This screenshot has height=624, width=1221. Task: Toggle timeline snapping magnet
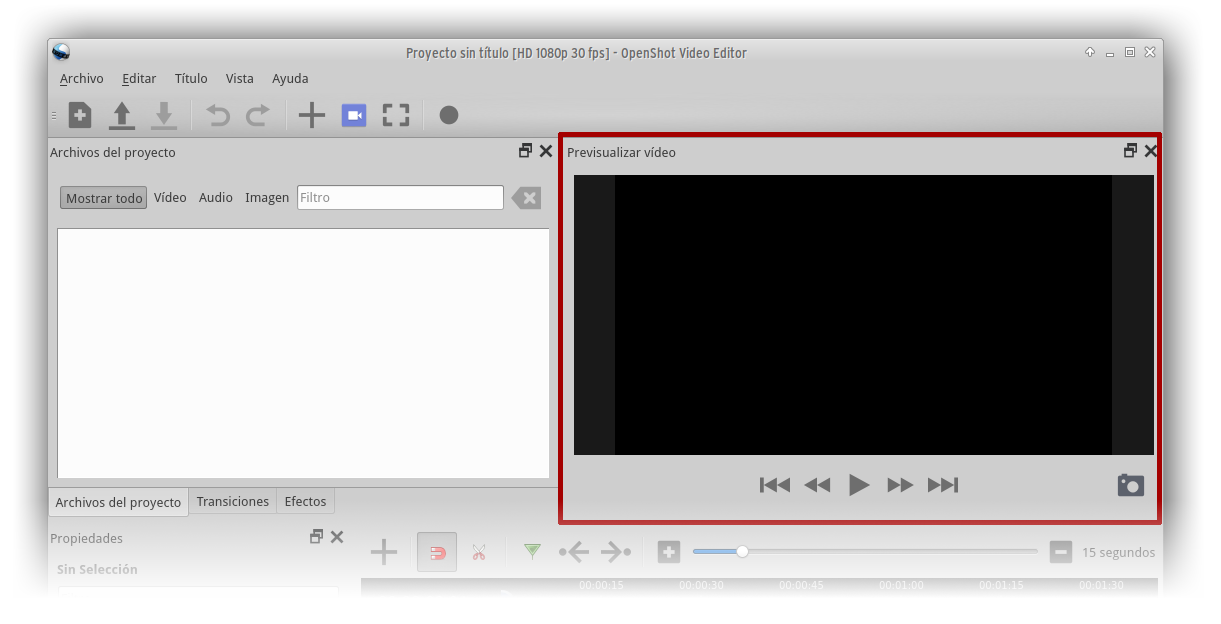click(x=437, y=552)
